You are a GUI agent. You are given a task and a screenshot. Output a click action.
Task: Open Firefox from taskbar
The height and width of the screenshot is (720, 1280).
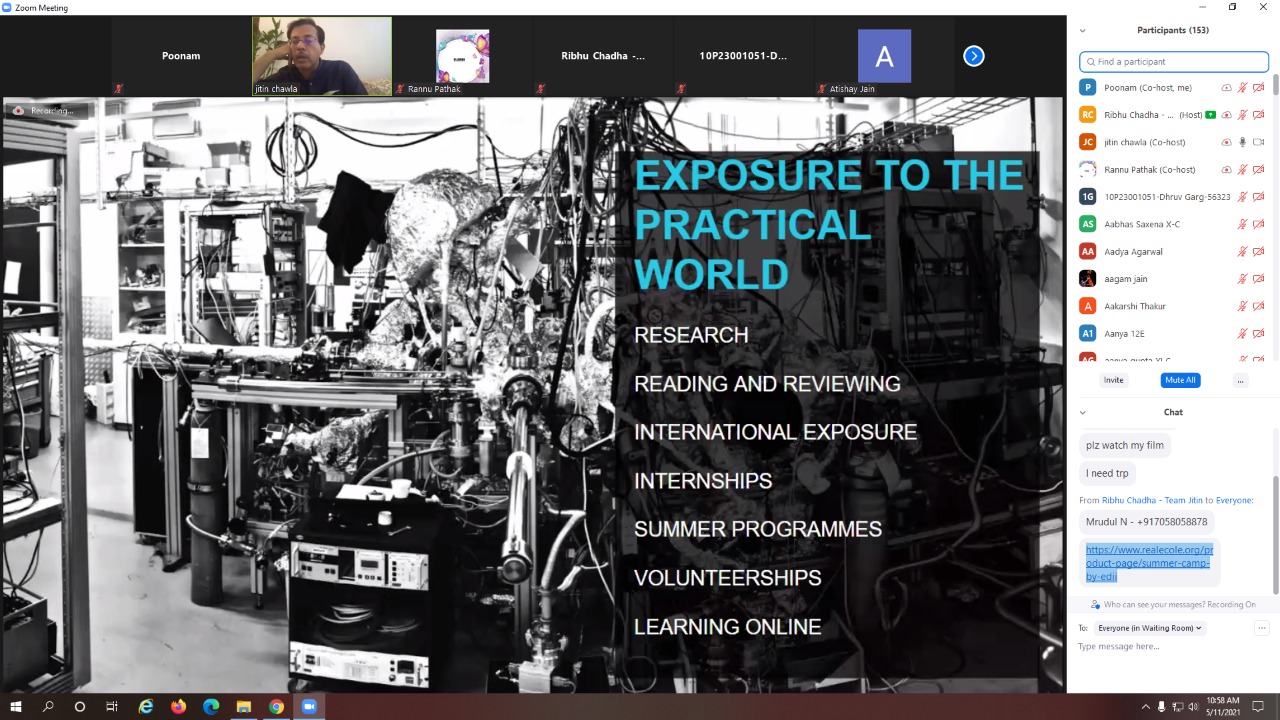coord(178,706)
